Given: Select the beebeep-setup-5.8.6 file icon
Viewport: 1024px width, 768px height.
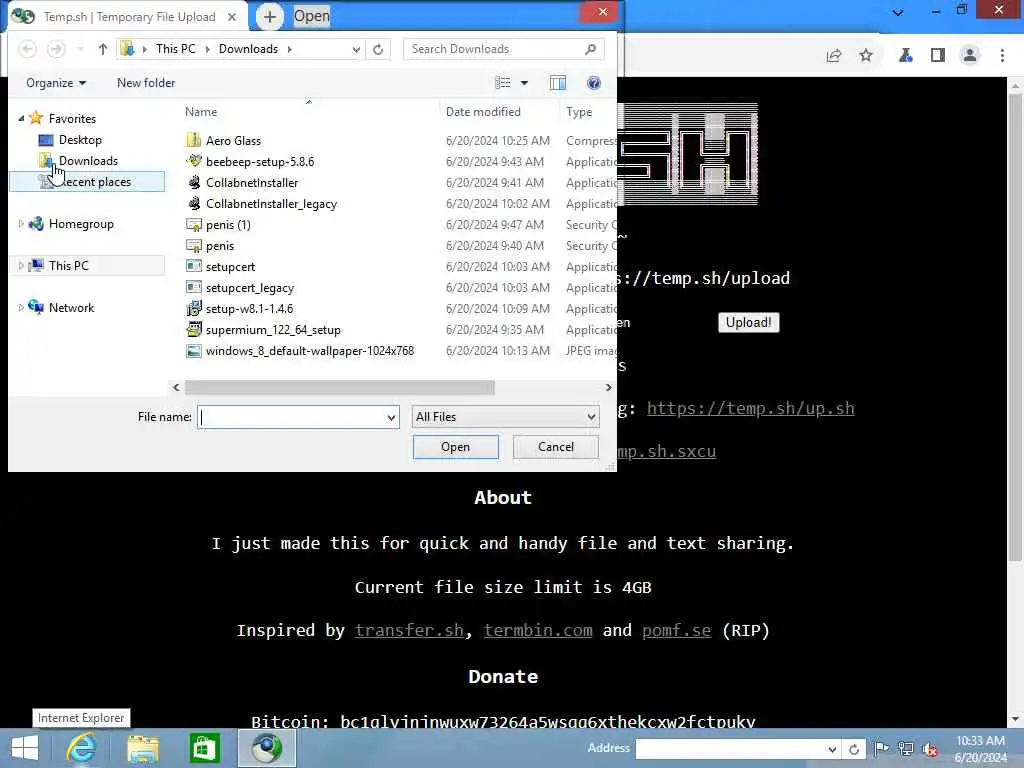Looking at the screenshot, I should (x=193, y=161).
